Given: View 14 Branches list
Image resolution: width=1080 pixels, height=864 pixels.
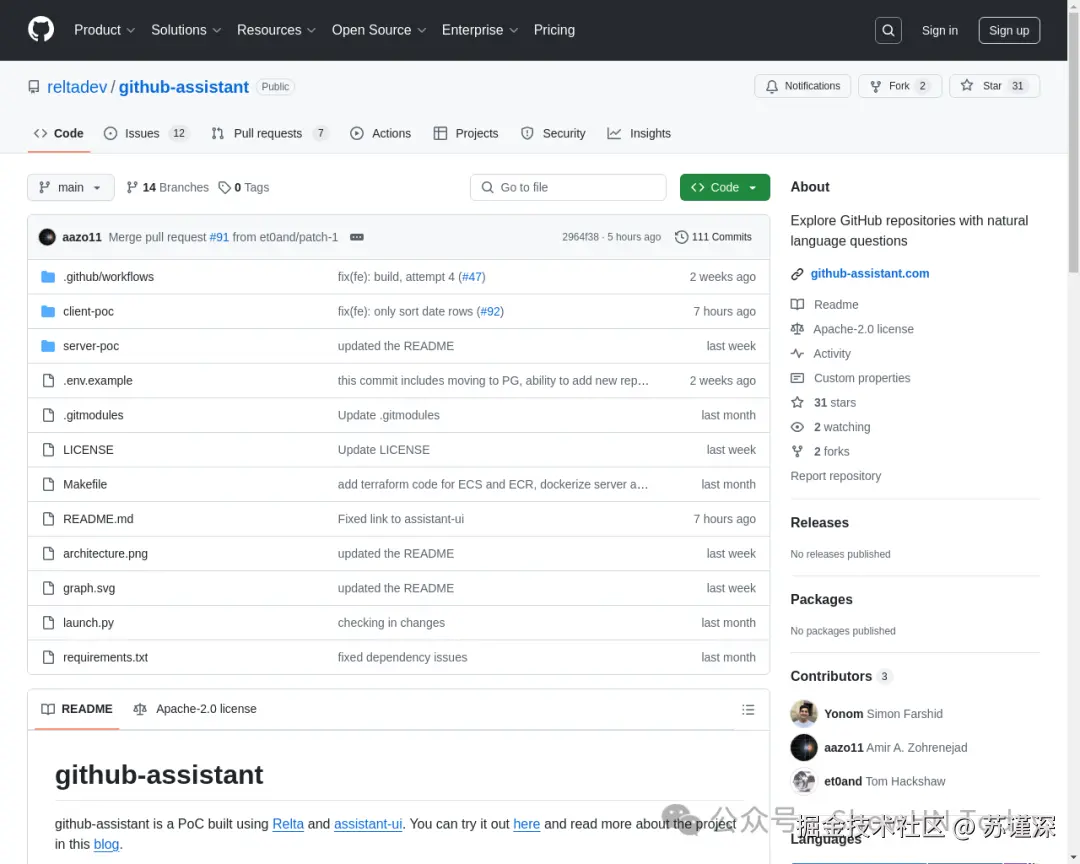Looking at the screenshot, I should tap(167, 187).
